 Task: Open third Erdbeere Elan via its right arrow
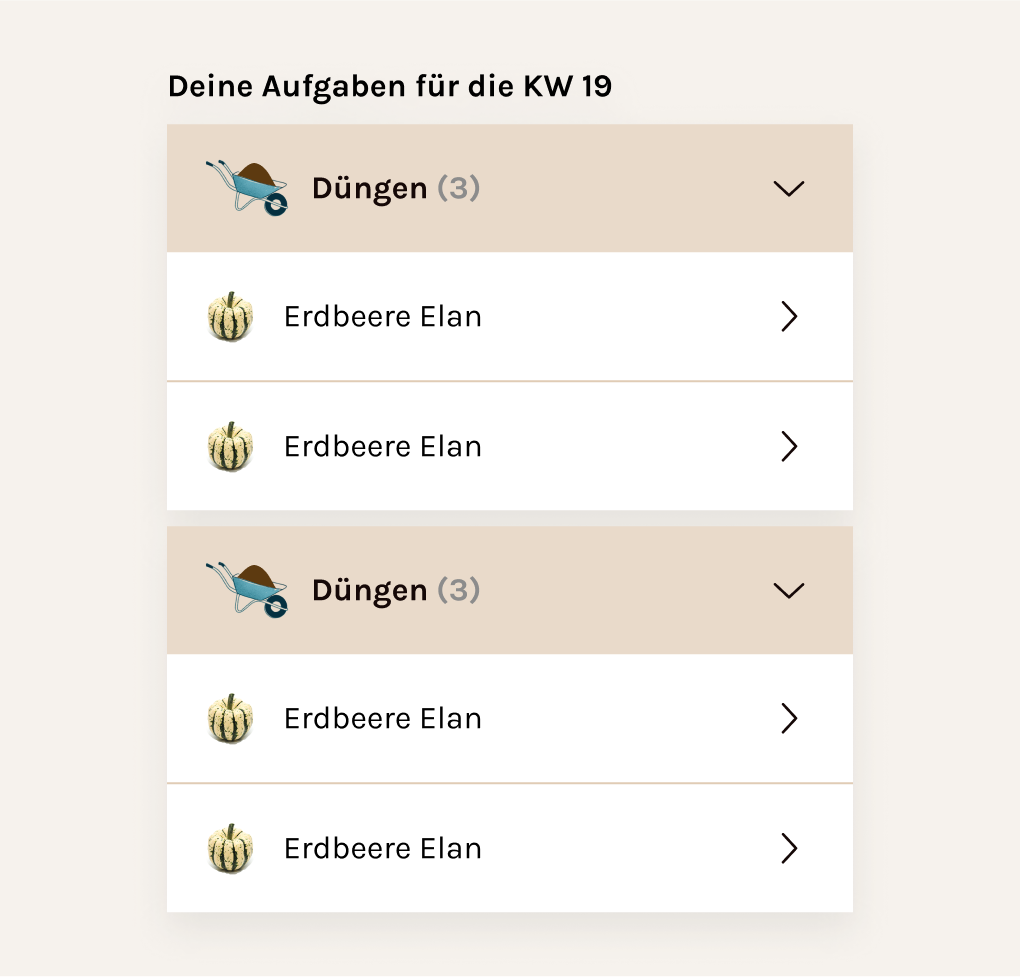click(789, 718)
